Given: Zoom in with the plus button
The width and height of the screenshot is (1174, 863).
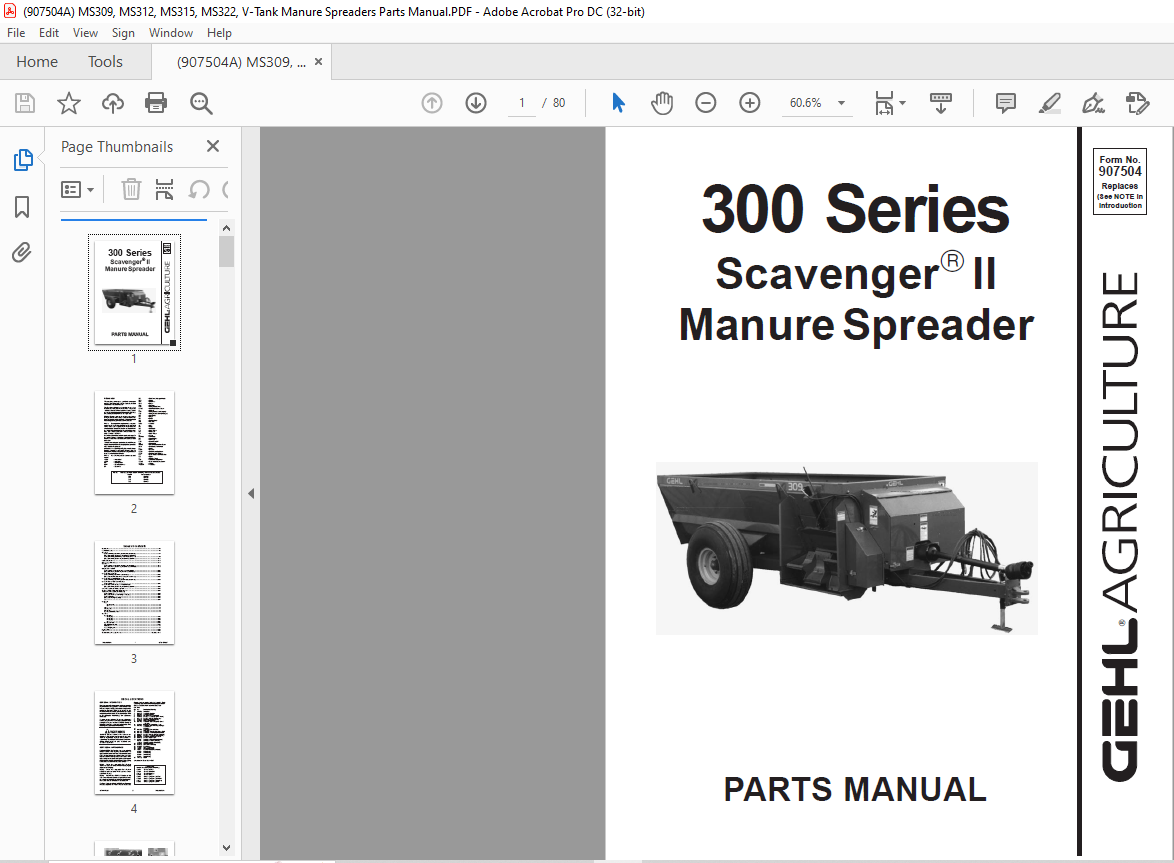Looking at the screenshot, I should tap(749, 103).
